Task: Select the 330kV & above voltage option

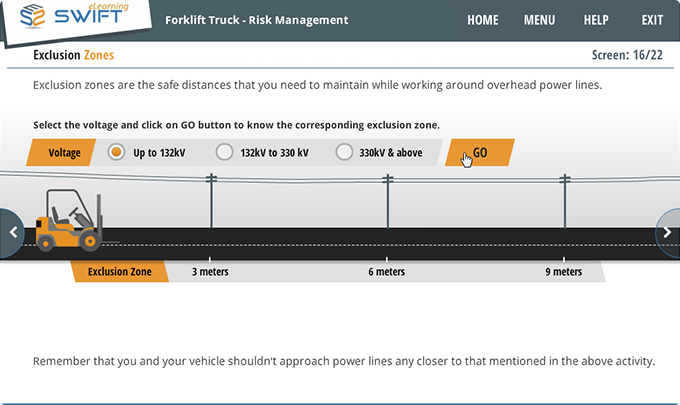Action: coord(344,153)
